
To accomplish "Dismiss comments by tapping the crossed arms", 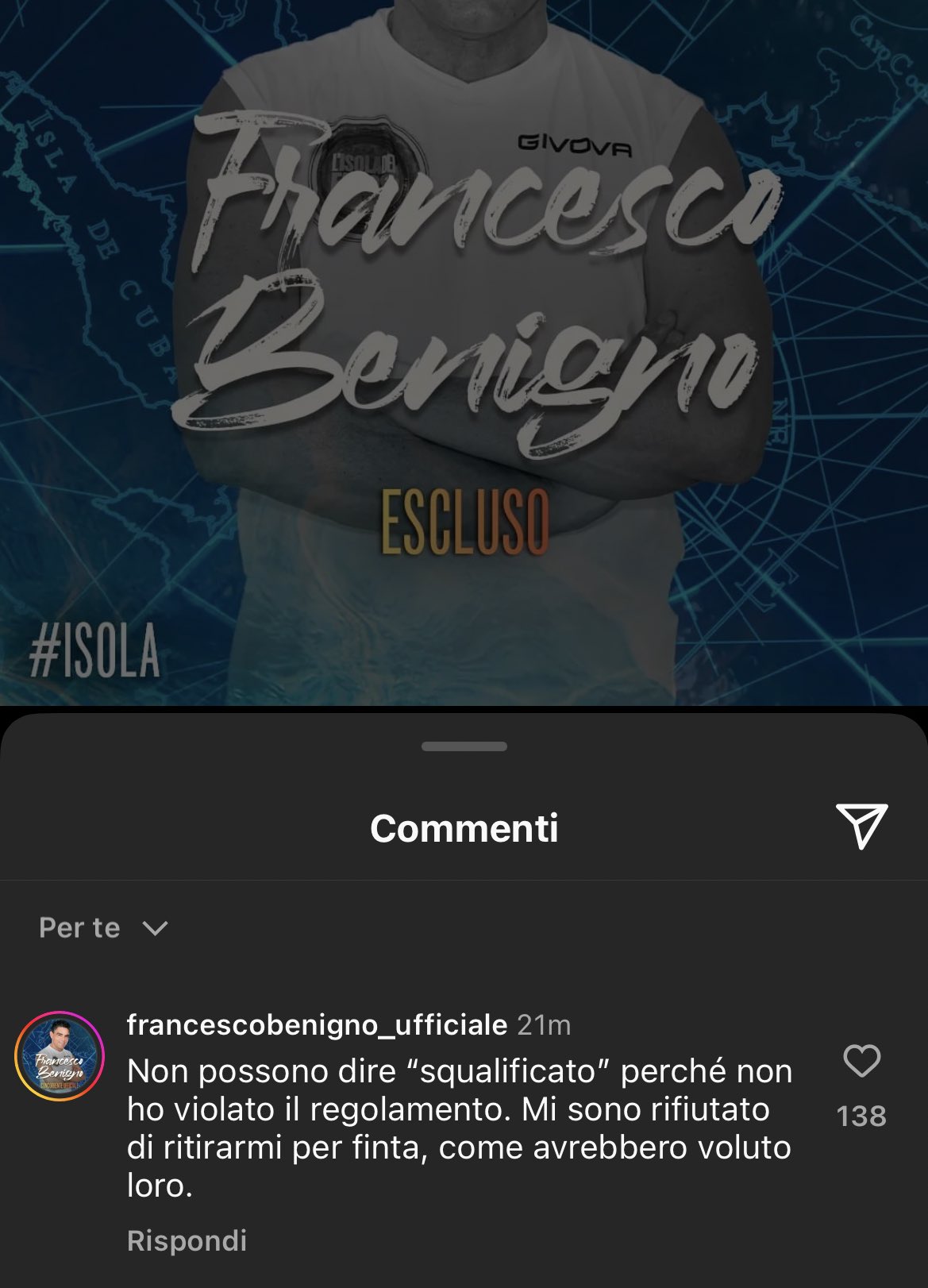I will point(464,461).
